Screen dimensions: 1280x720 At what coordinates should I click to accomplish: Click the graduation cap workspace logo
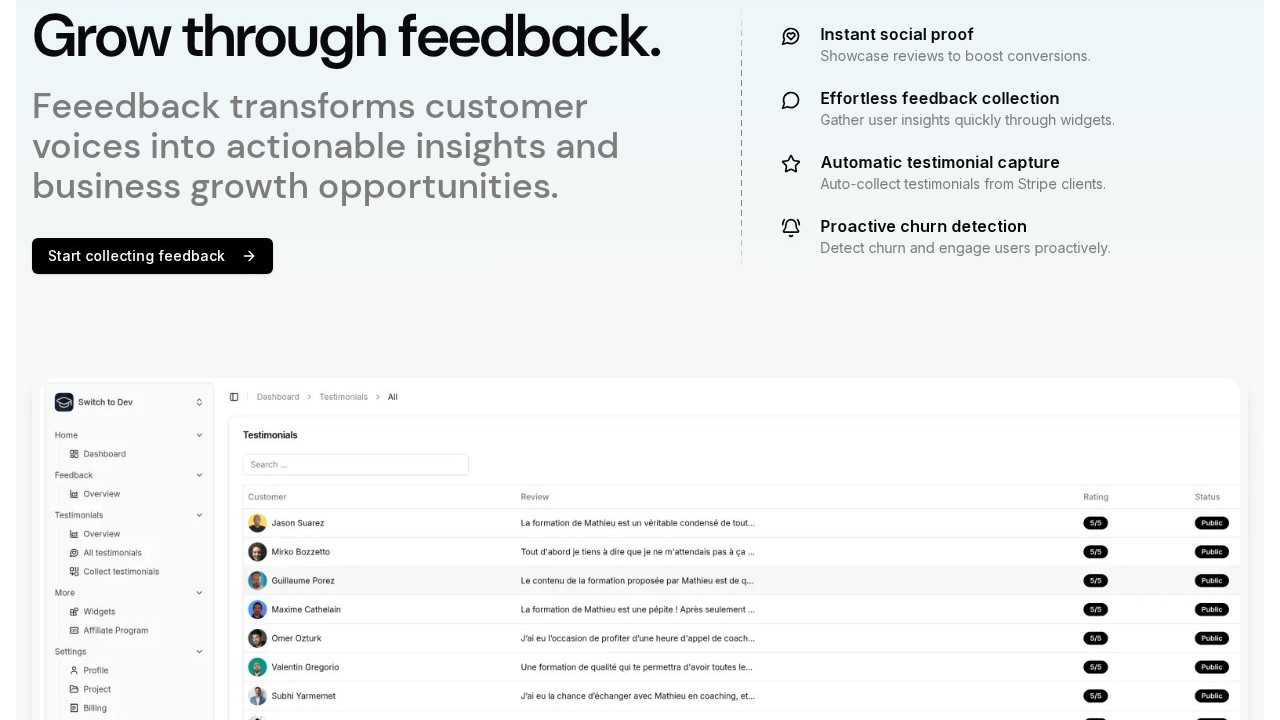click(x=64, y=402)
